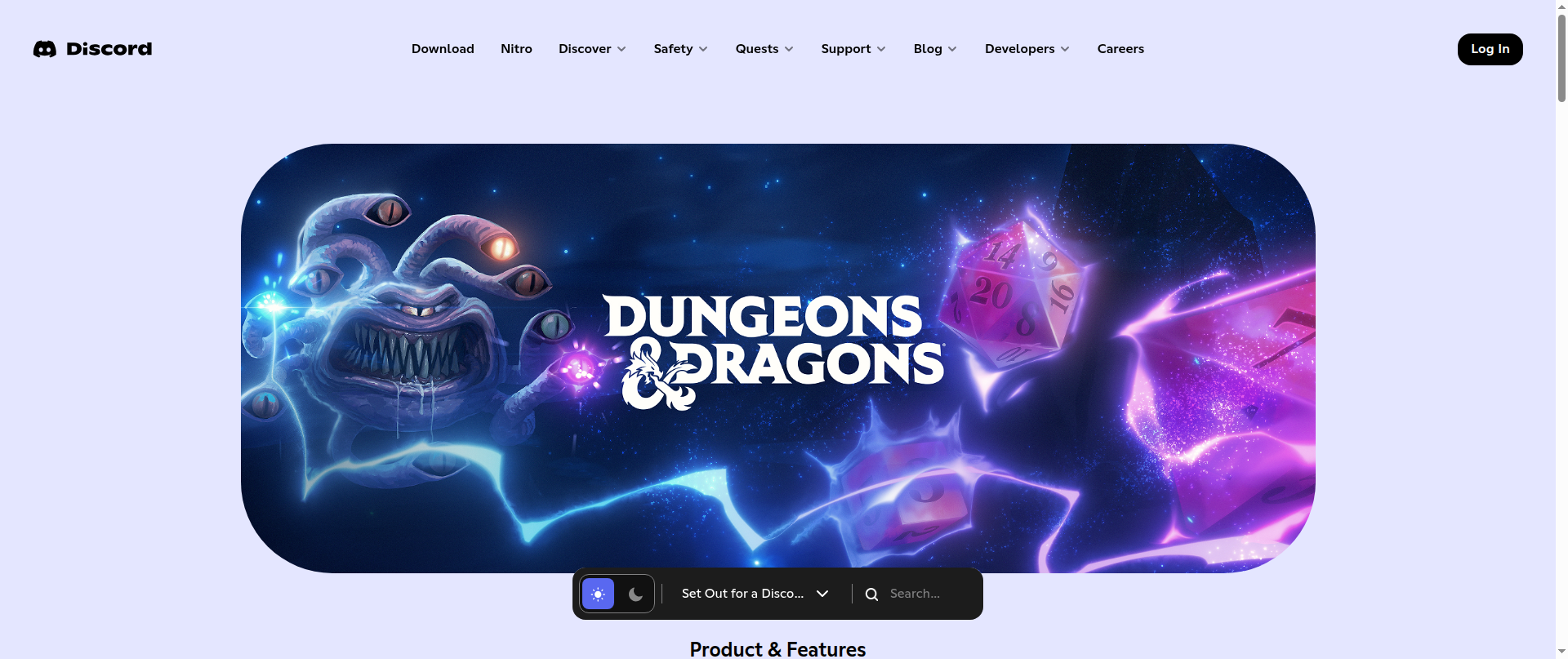Expand the Safety chevron arrow
This screenshot has height=659, width=1568.
click(703, 49)
